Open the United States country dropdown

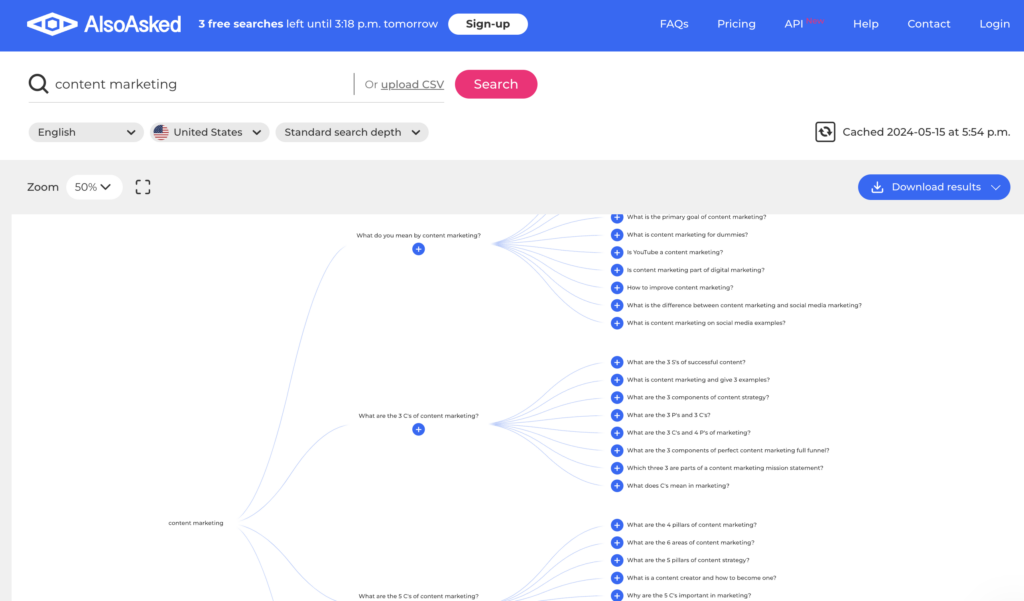[209, 131]
